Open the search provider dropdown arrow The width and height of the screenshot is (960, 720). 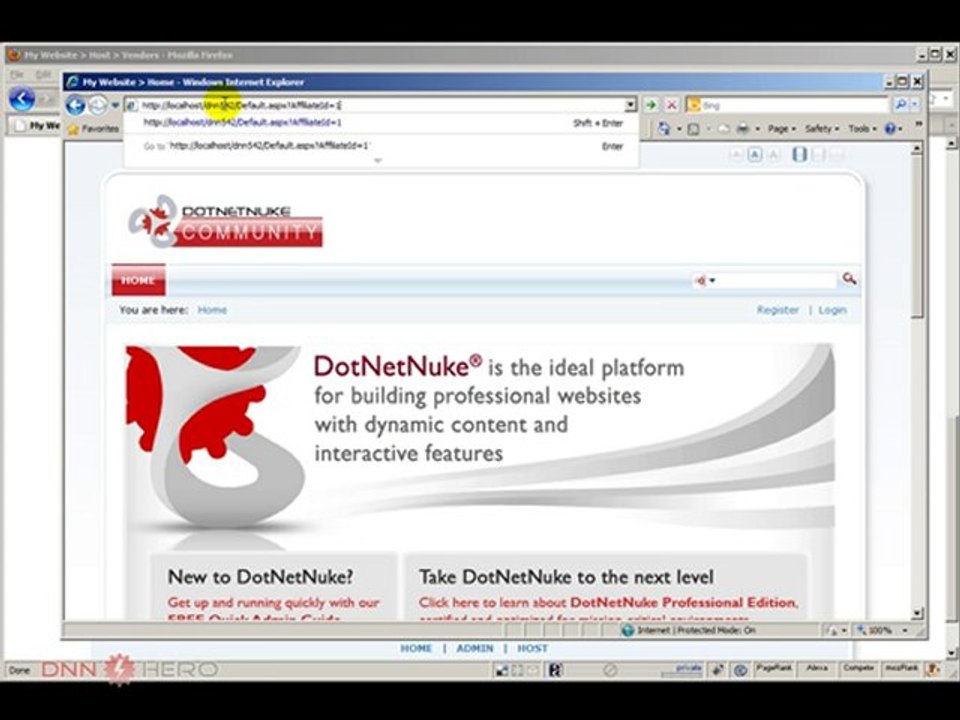[914, 105]
